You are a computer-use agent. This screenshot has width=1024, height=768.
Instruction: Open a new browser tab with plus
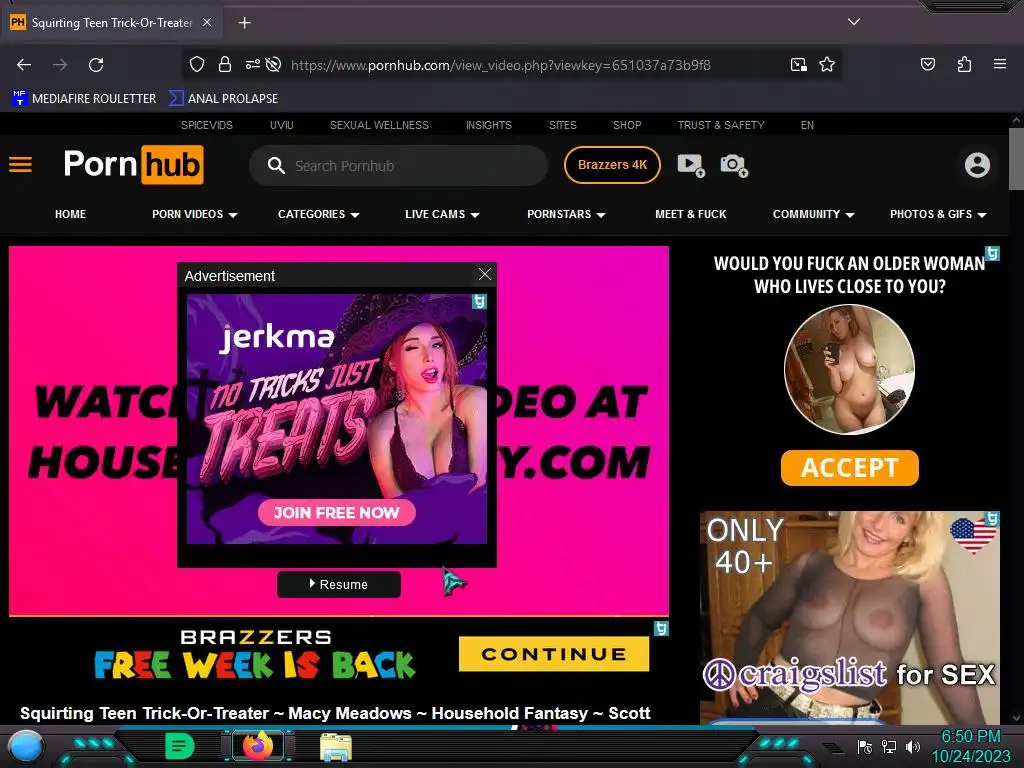click(x=244, y=23)
